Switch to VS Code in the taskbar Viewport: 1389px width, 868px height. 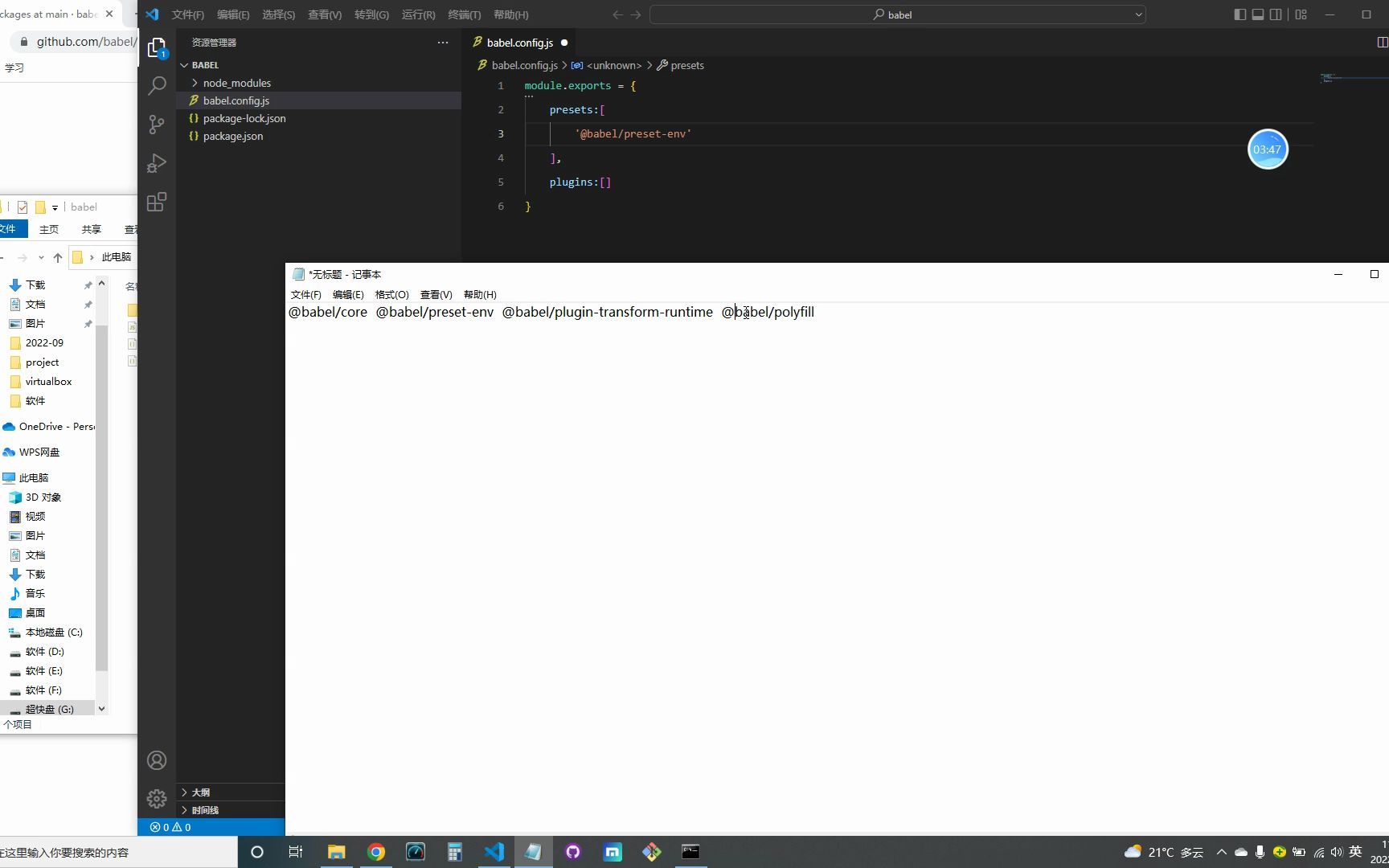coord(494,852)
